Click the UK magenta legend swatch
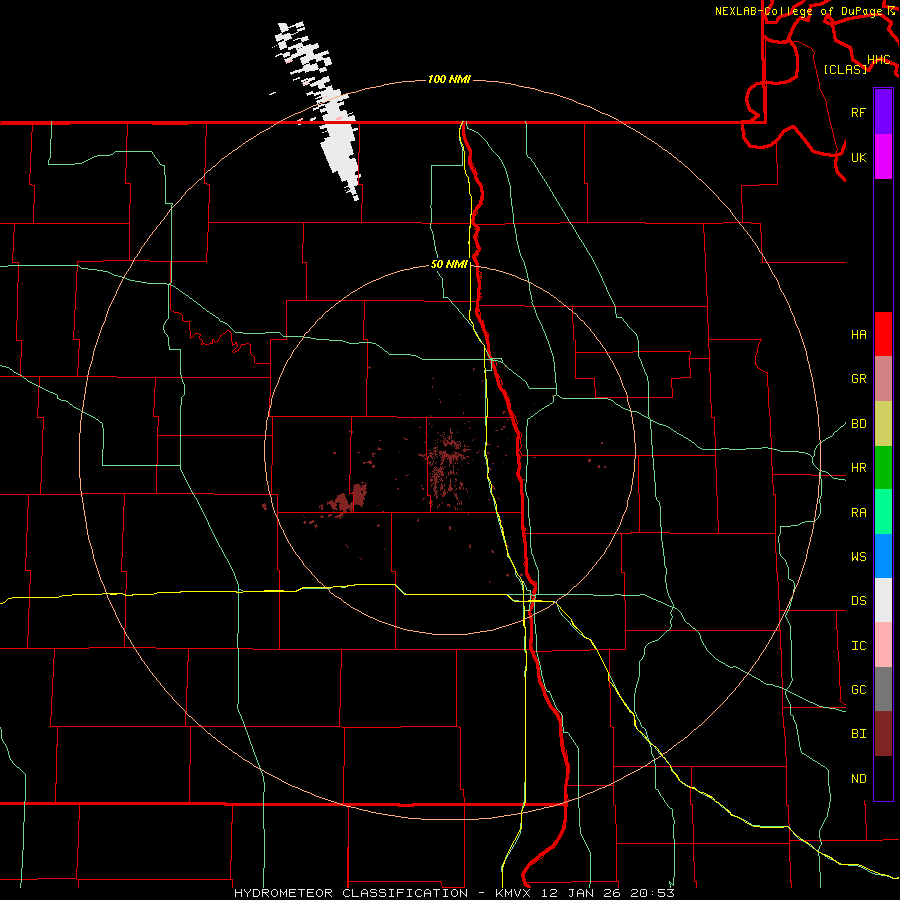The height and width of the screenshot is (900, 900). (883, 157)
